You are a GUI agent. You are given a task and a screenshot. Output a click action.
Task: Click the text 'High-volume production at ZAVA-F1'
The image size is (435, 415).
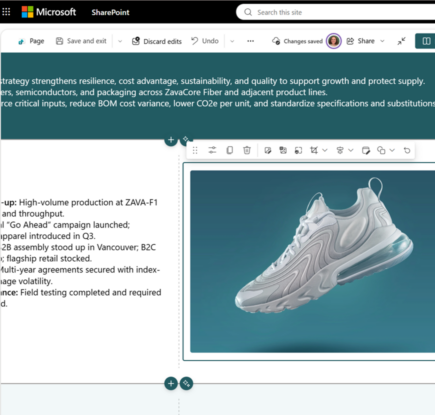pyautogui.click(x=88, y=202)
